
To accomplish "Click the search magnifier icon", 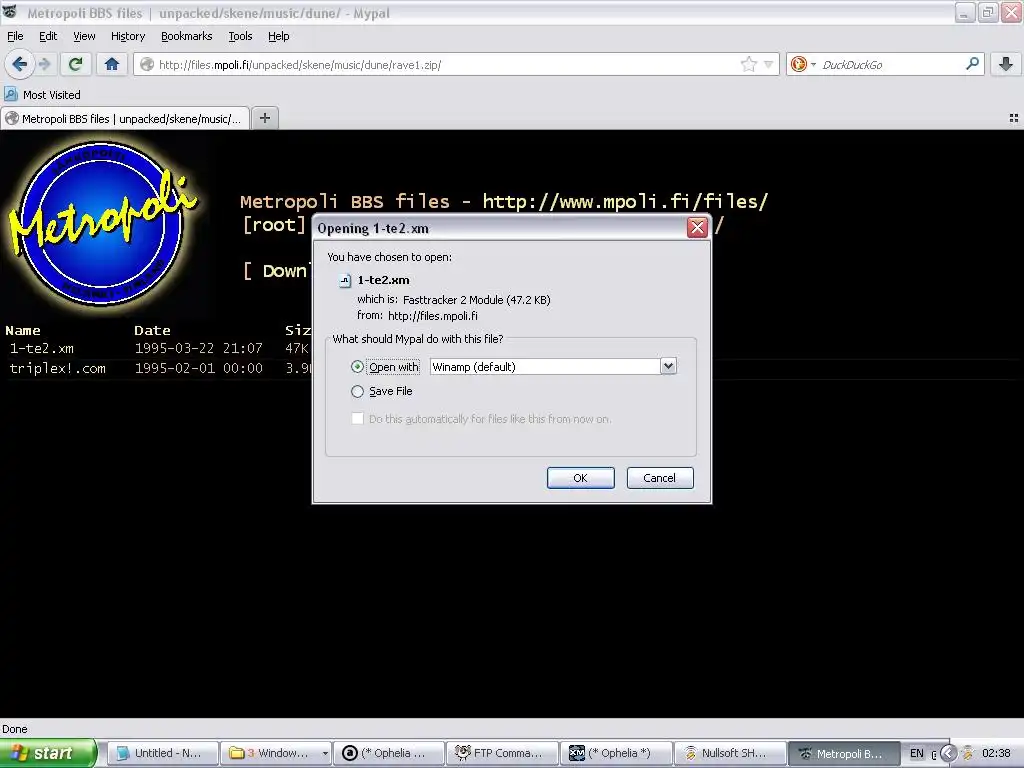I will coord(972,63).
